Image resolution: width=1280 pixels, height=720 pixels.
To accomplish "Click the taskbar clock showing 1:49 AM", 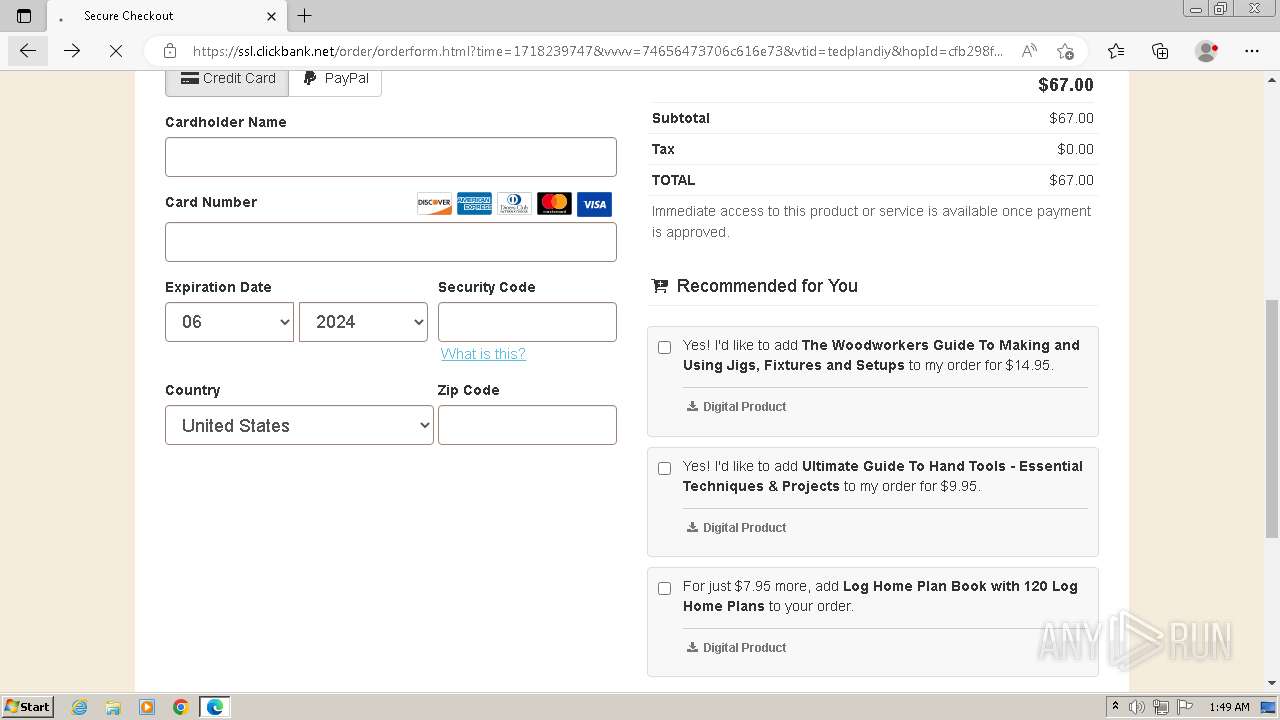I will click(1229, 707).
